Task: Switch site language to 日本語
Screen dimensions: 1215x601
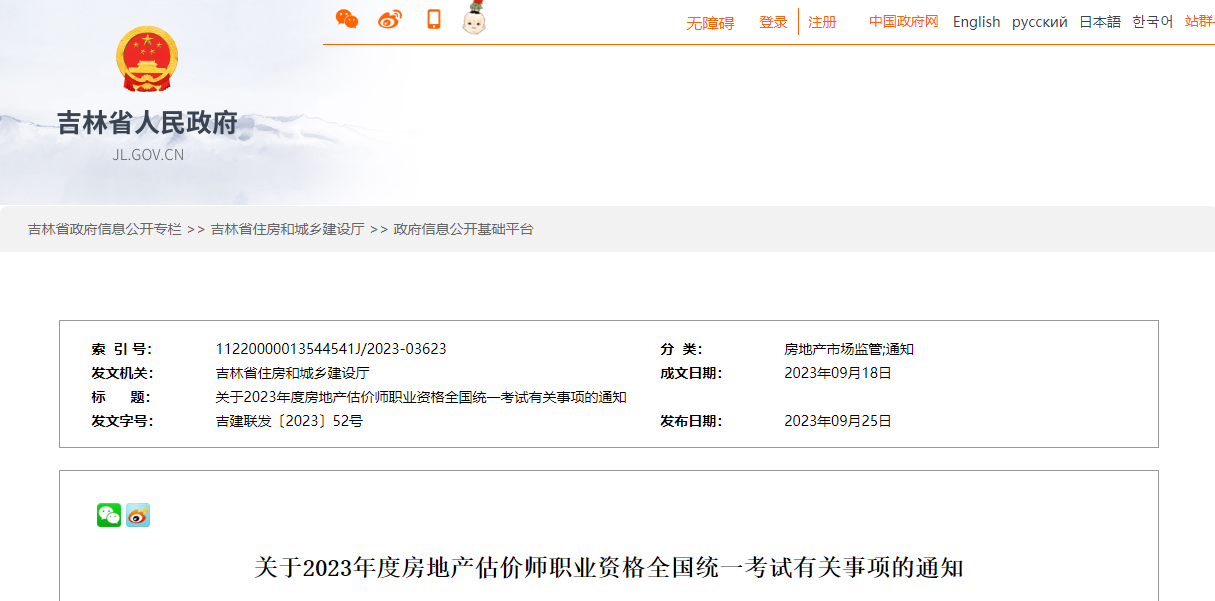Action: coord(1100,22)
